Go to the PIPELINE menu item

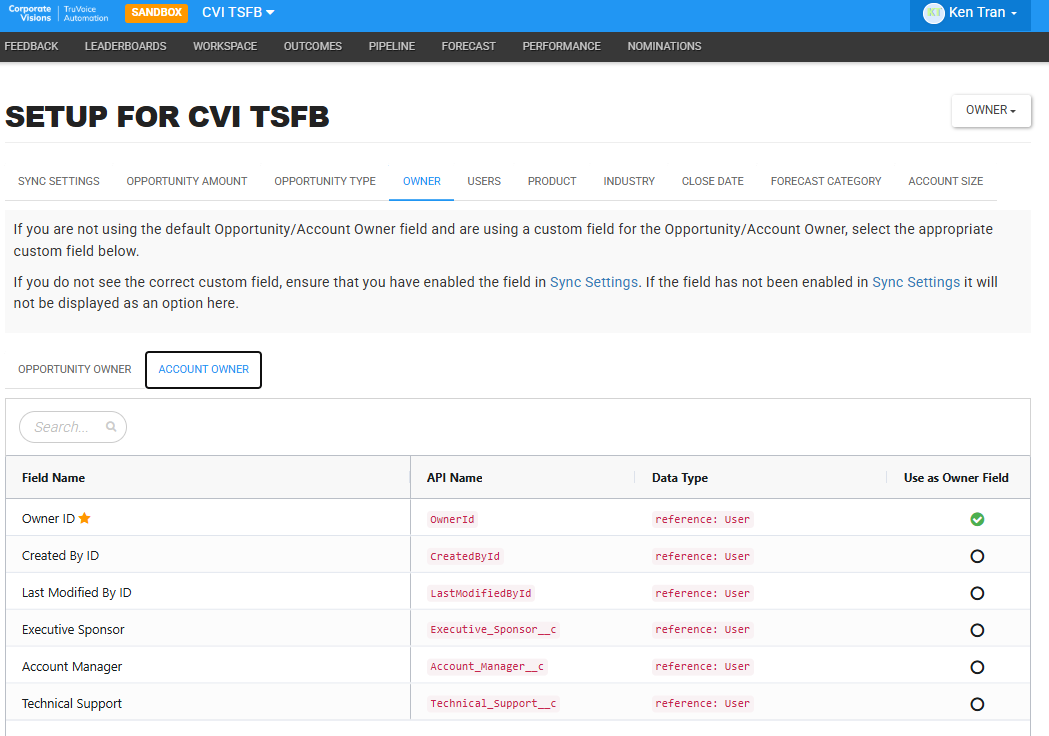(391, 46)
